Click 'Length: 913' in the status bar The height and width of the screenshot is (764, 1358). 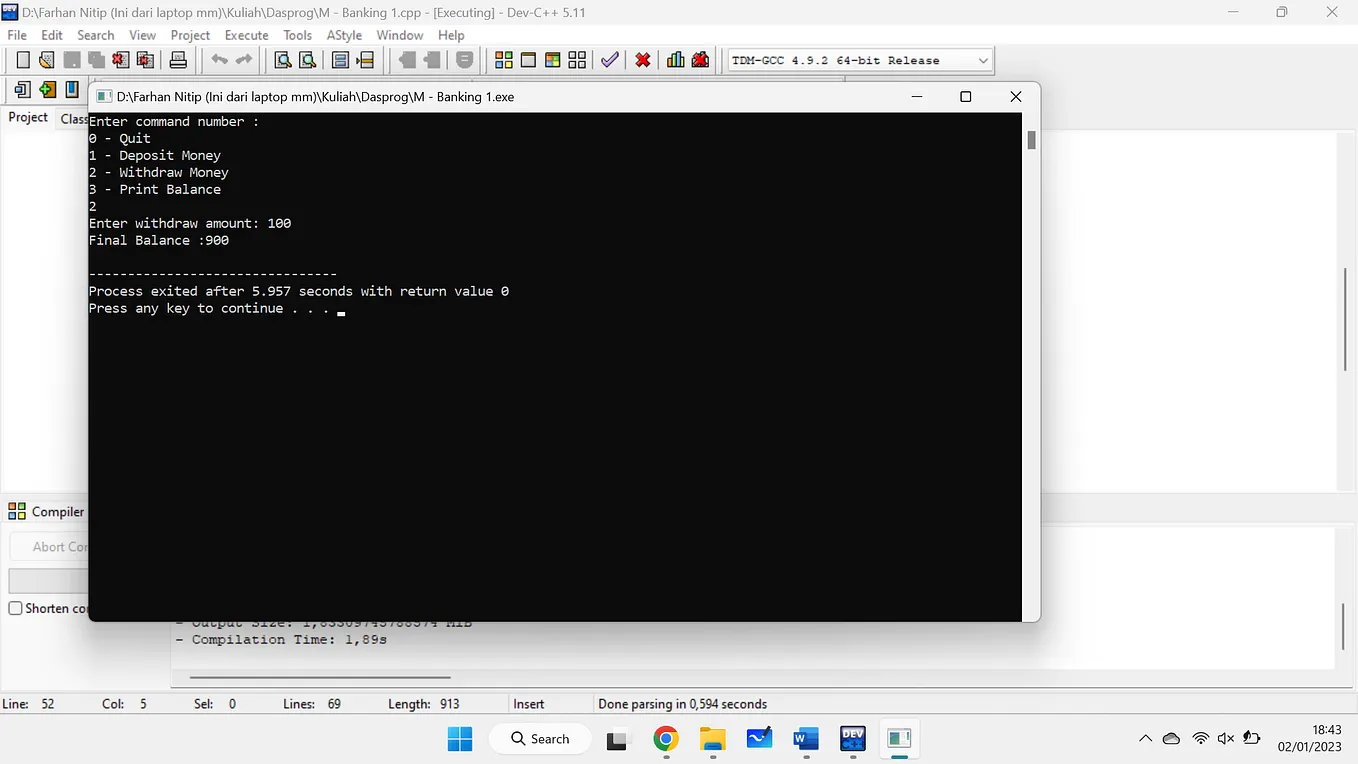pos(424,704)
